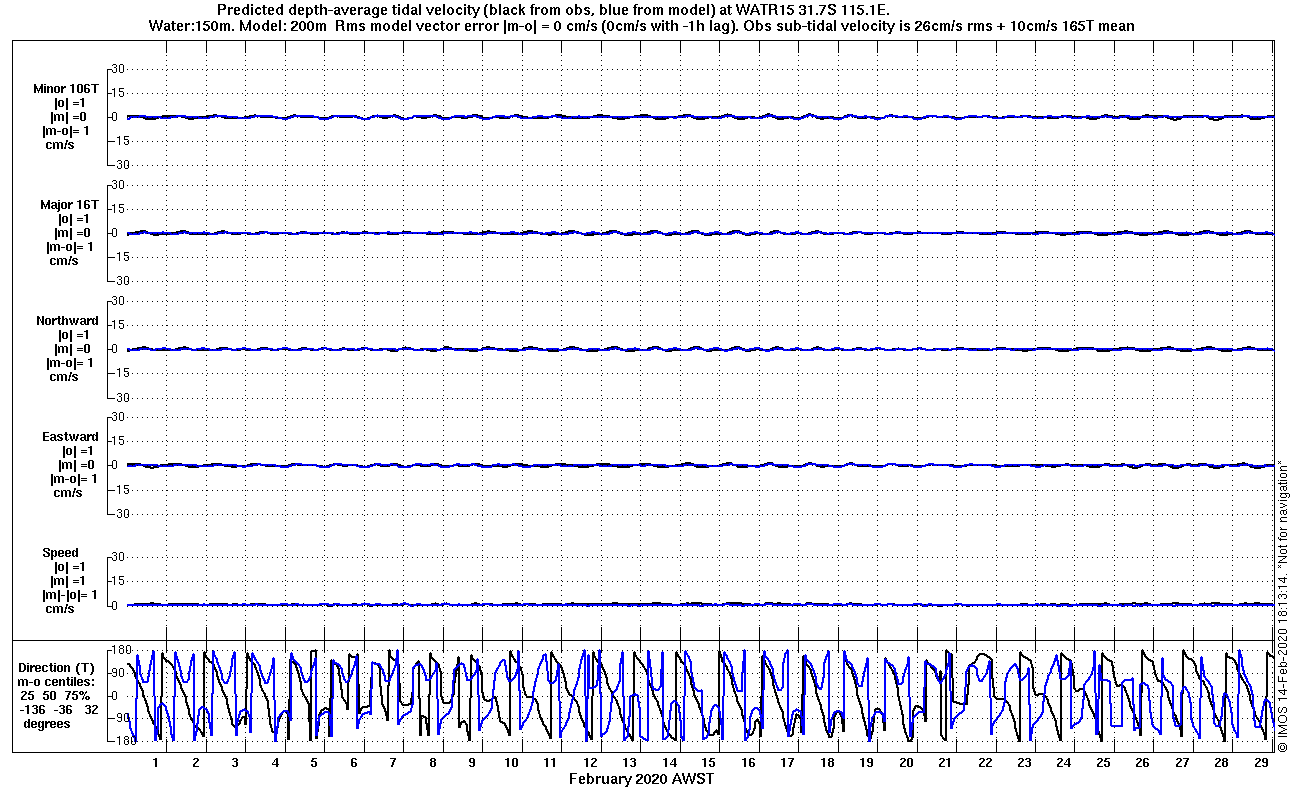The height and width of the screenshot is (800, 1300).
Task: Click the '|o| =1' text under Northward
Action: pos(73,335)
